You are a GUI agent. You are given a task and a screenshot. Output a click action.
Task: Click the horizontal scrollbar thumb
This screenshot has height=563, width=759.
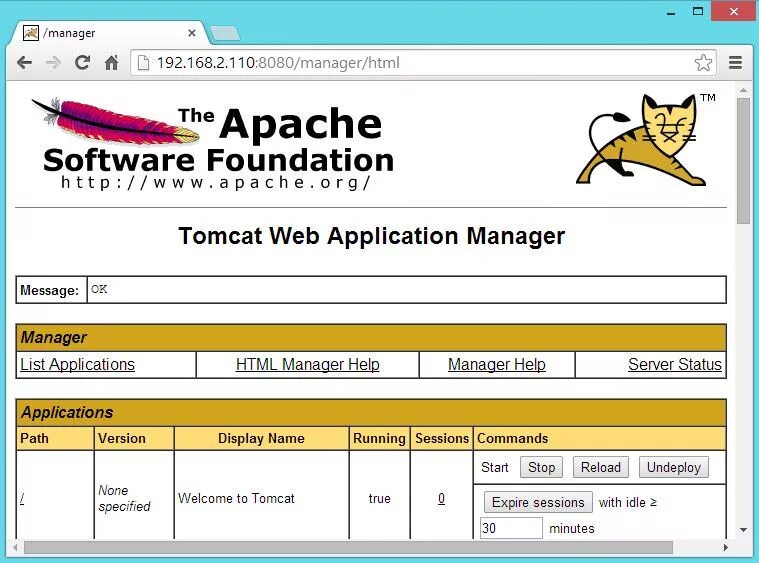(x=349, y=548)
